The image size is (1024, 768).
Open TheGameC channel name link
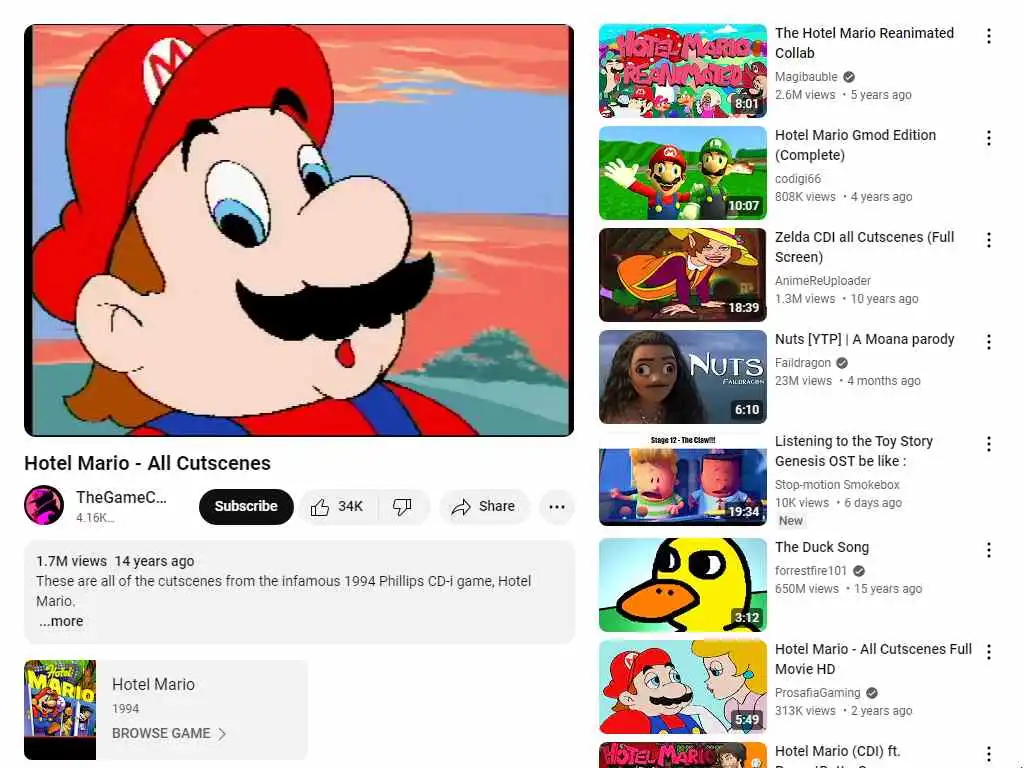click(121, 498)
